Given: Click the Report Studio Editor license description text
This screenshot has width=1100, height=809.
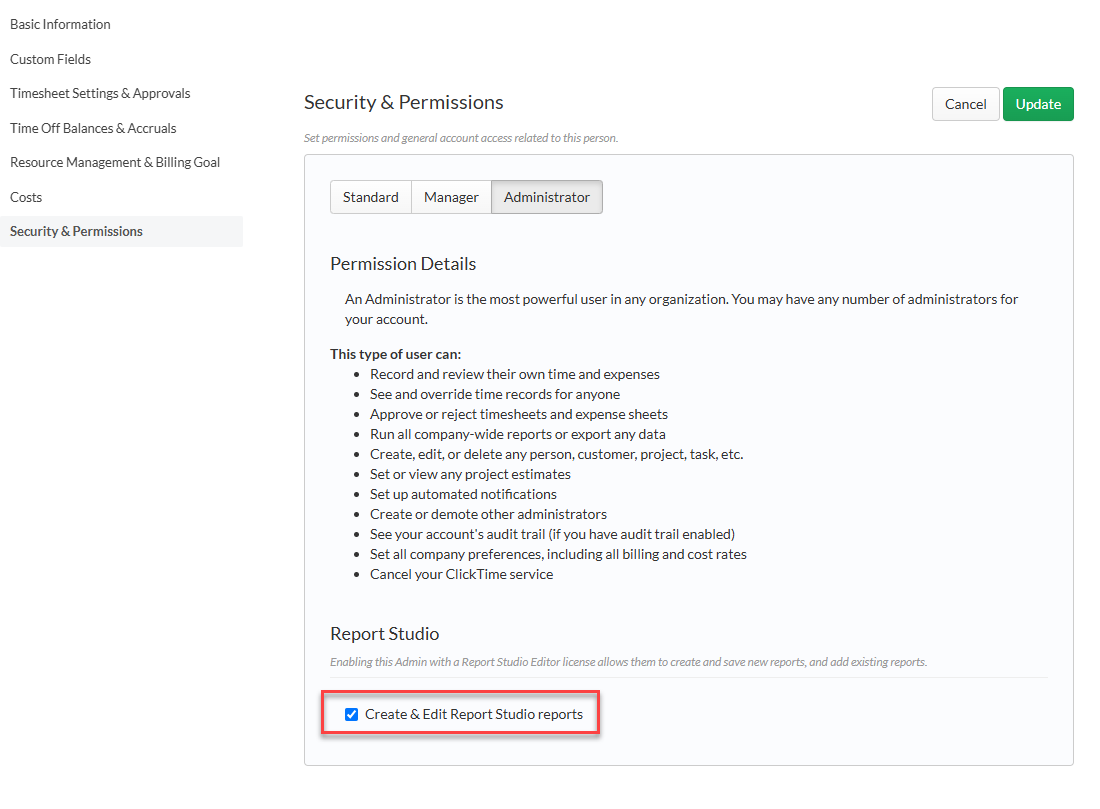Looking at the screenshot, I should coord(629,662).
